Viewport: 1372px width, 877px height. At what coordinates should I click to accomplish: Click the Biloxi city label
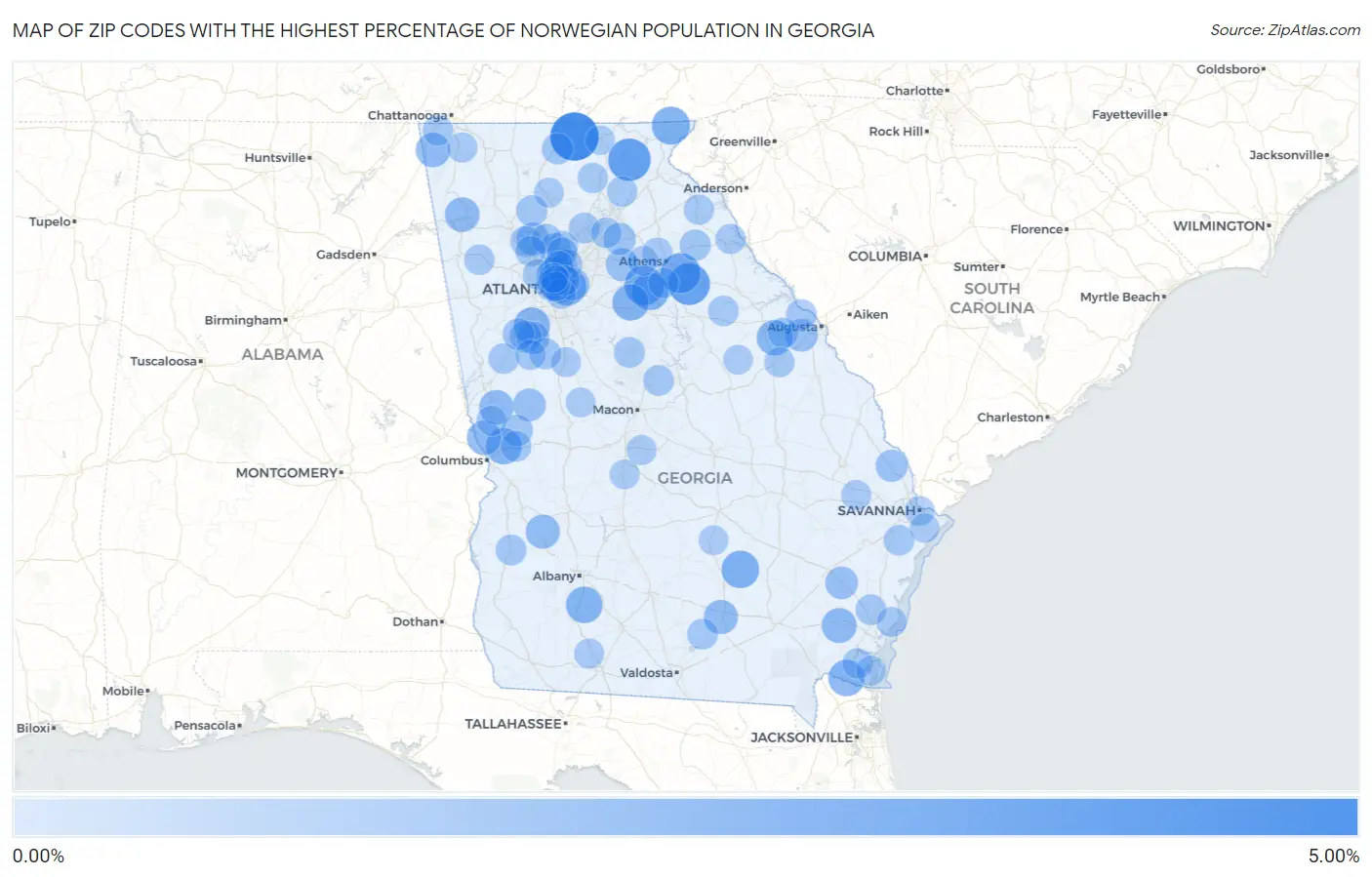pyautogui.click(x=34, y=728)
